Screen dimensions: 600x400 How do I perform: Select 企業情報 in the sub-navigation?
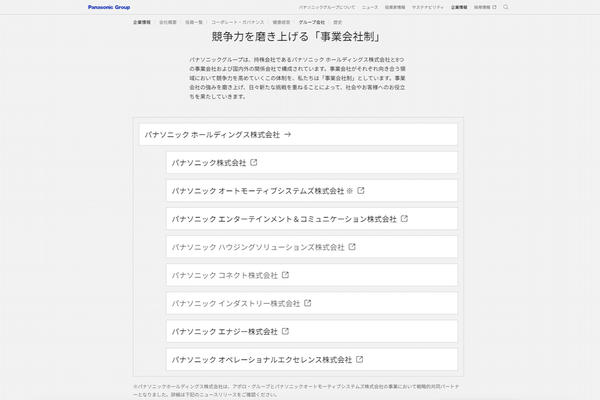(x=142, y=22)
